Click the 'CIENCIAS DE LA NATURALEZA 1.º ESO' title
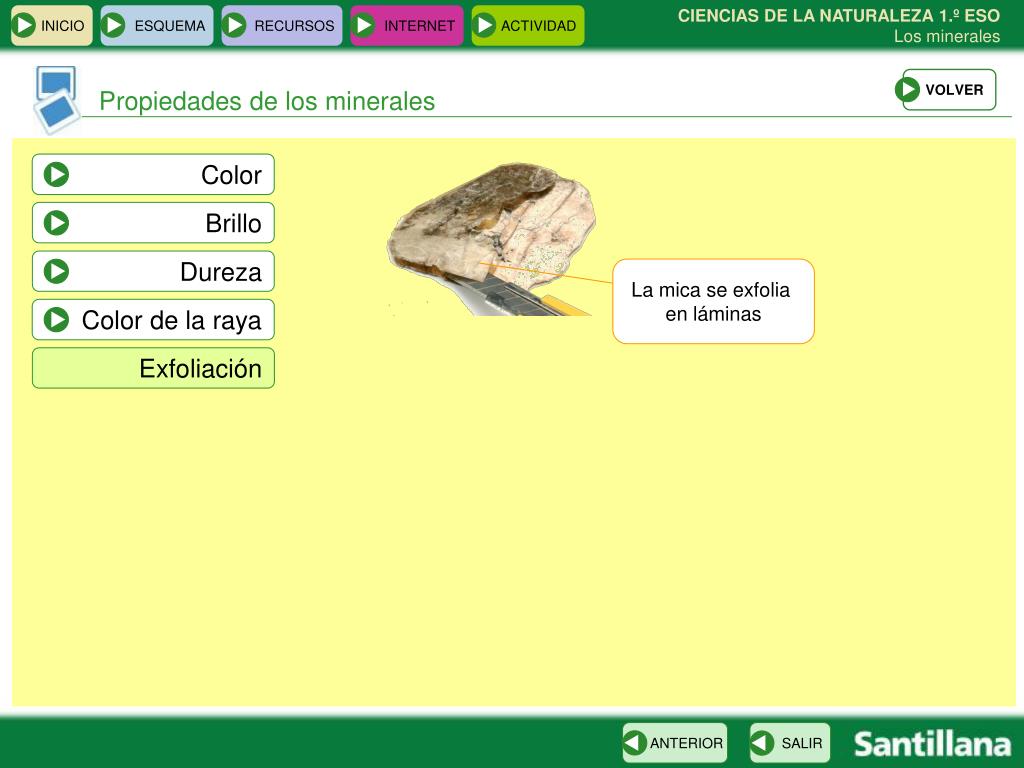 tap(839, 16)
